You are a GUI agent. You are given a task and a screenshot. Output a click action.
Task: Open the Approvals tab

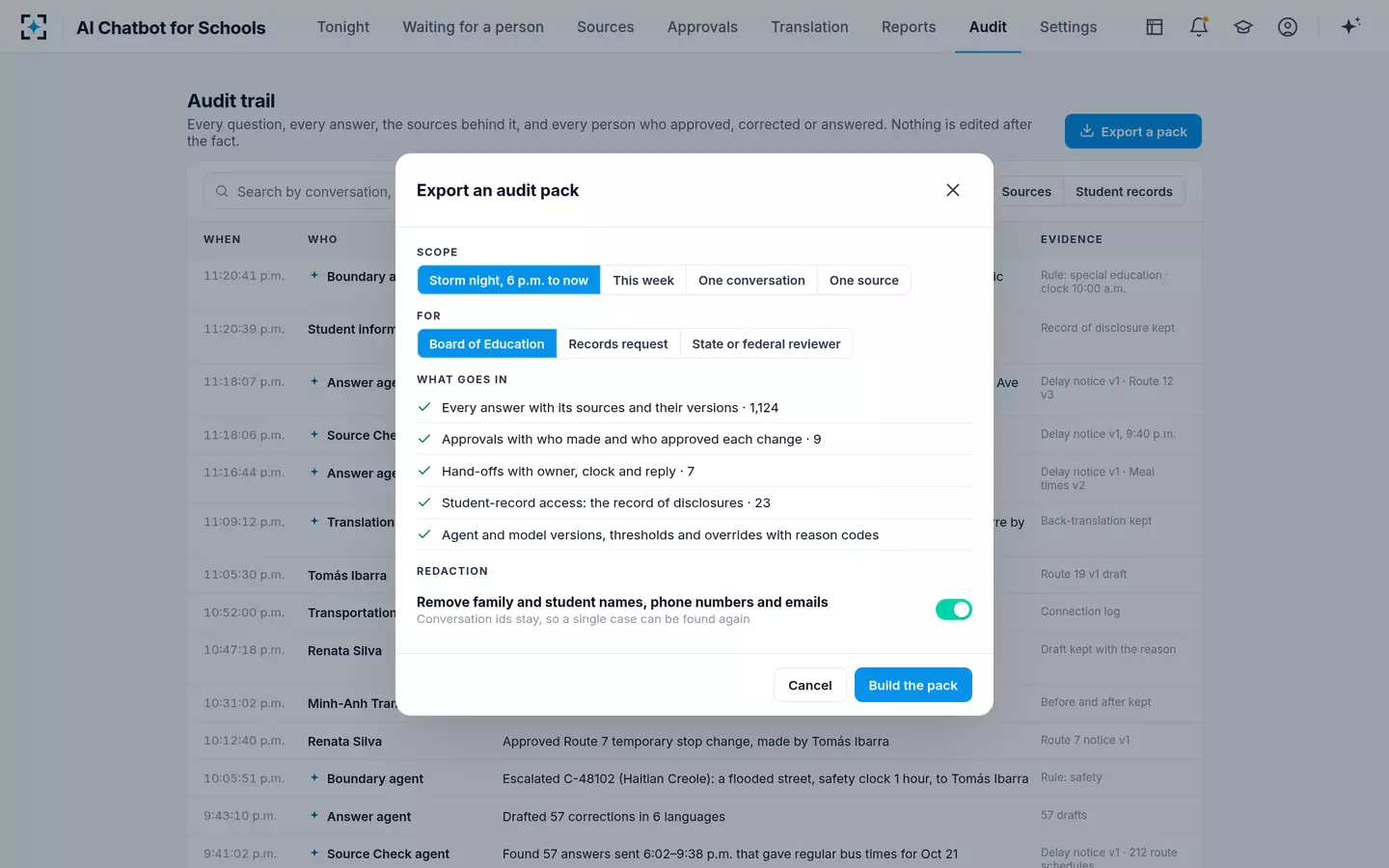(702, 27)
